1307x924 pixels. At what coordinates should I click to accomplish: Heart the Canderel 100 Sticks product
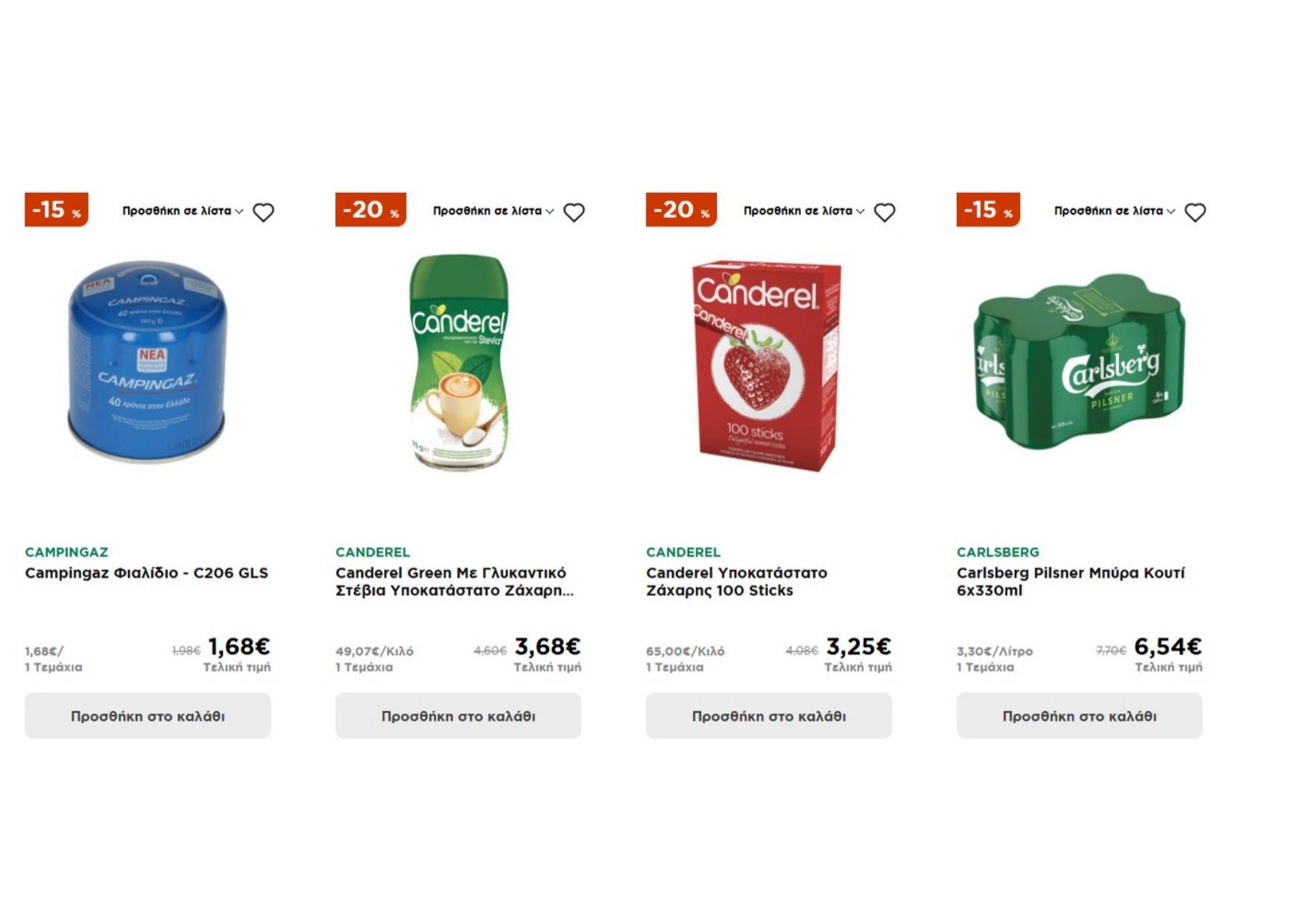click(884, 212)
